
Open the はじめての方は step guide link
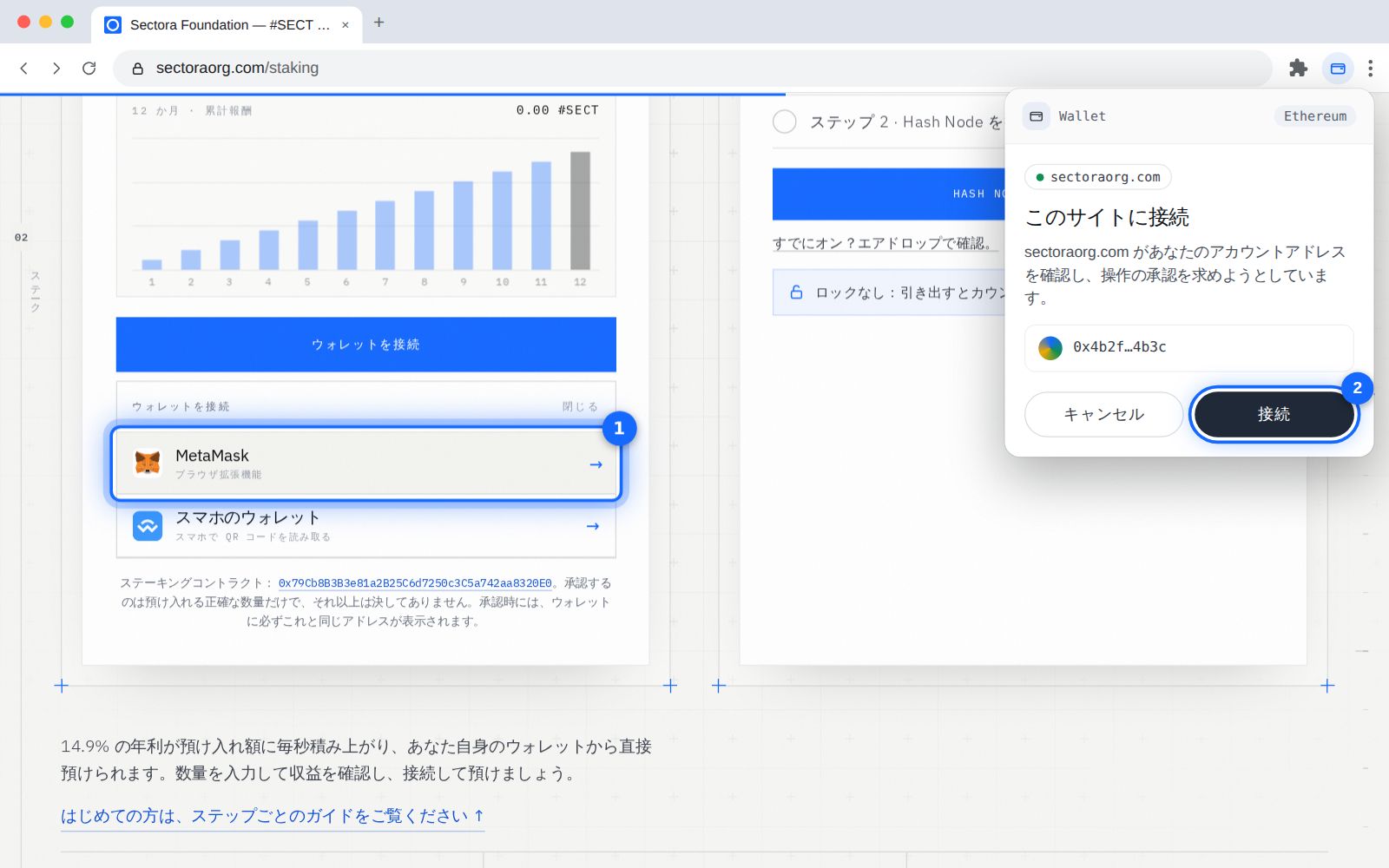(273, 816)
